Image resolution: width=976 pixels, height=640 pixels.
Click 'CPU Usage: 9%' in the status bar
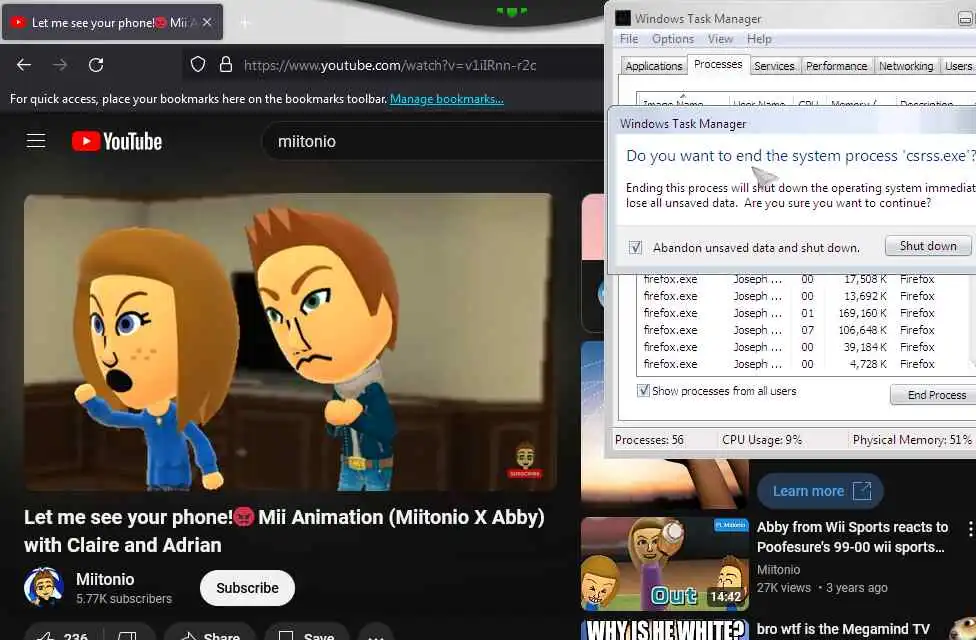(761, 440)
